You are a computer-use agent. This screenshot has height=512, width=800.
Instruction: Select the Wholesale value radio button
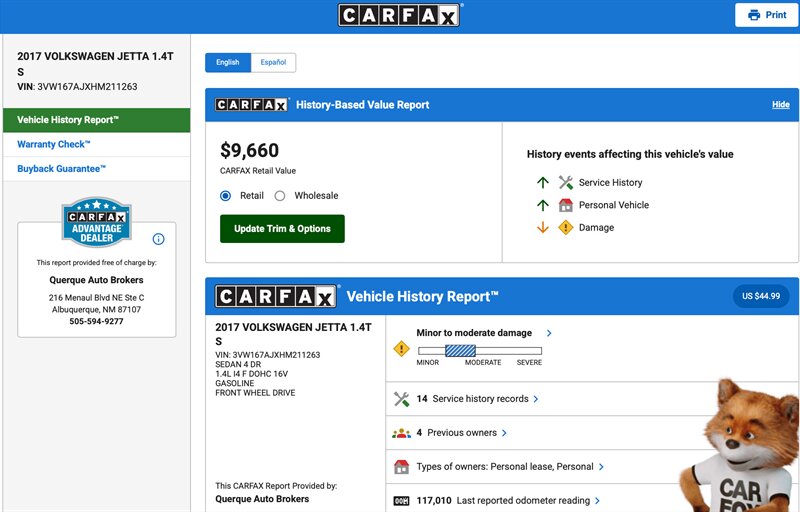[280, 196]
